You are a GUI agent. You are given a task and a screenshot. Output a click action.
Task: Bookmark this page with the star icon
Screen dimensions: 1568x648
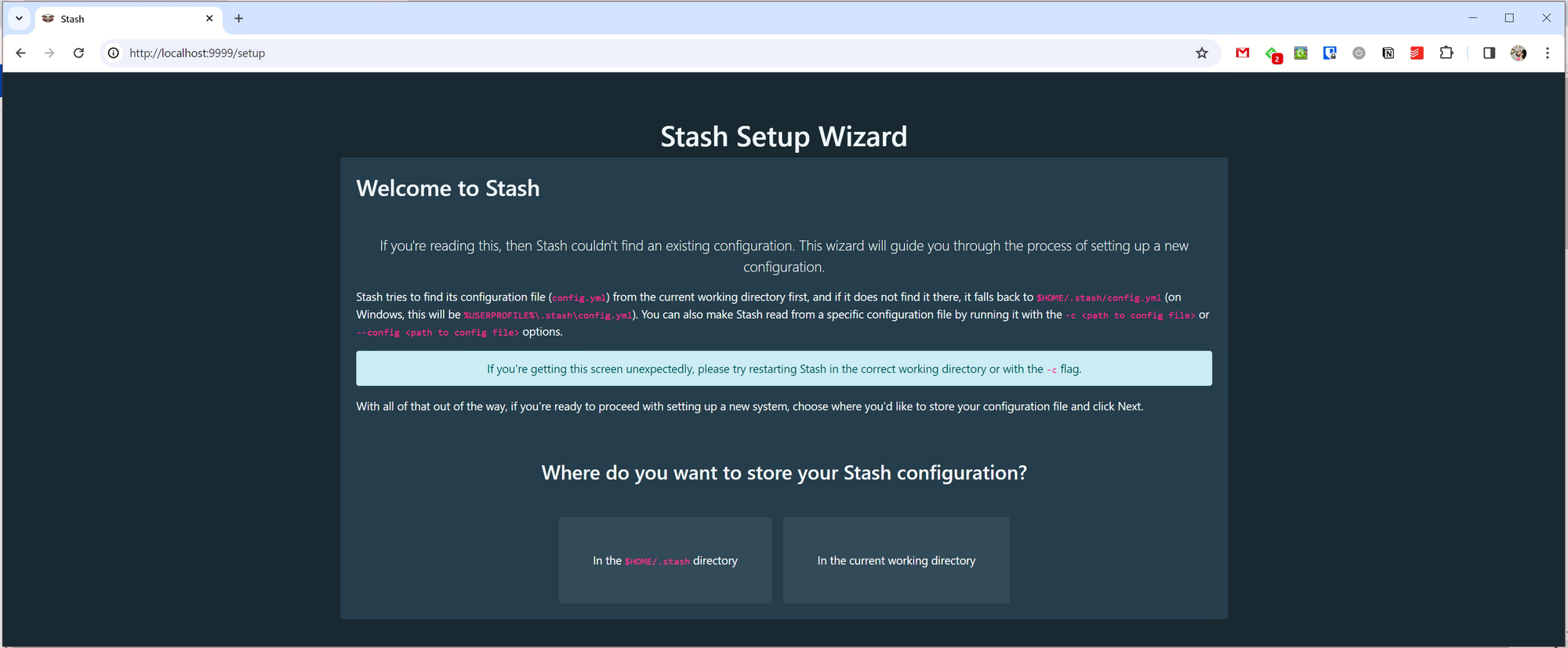point(1202,53)
